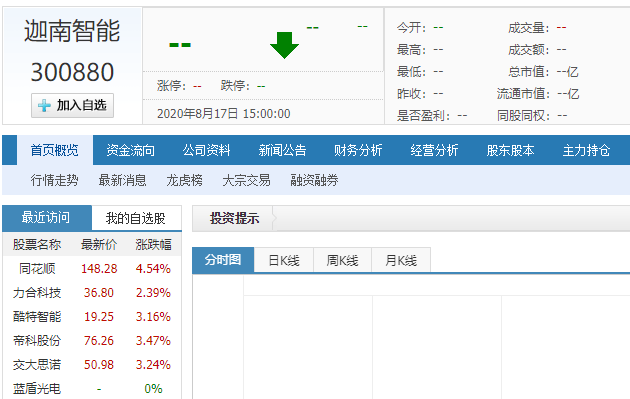Open the 龙虎榜 link
630x399 pixels.
point(184,180)
